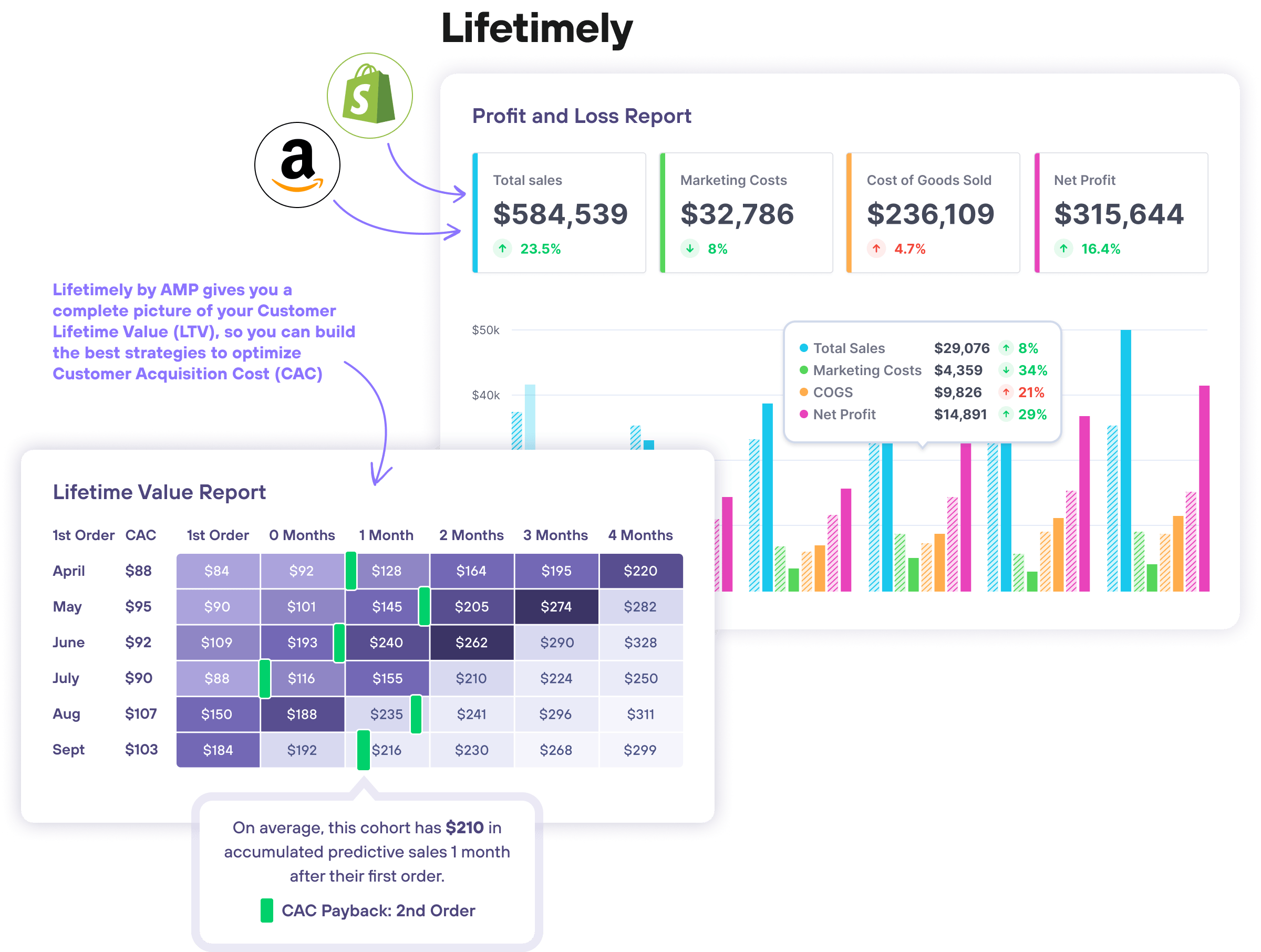Click the green CAC Payback legend marker
The height and width of the screenshot is (952, 1261).
pos(267,910)
